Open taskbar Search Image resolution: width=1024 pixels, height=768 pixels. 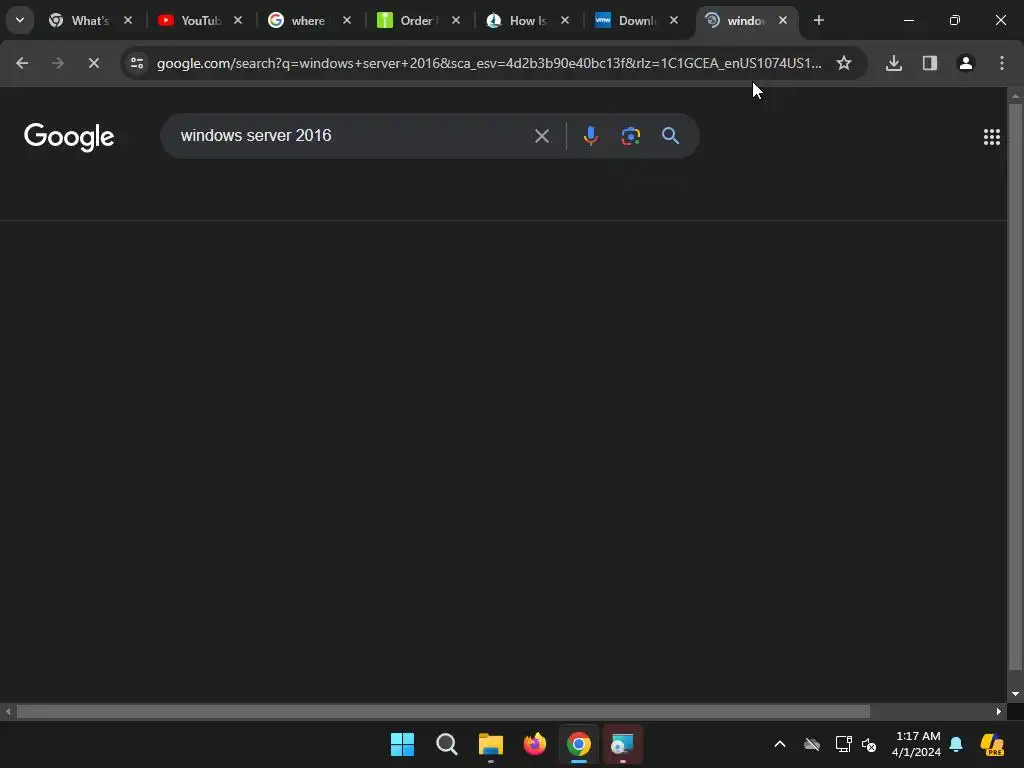pos(447,744)
